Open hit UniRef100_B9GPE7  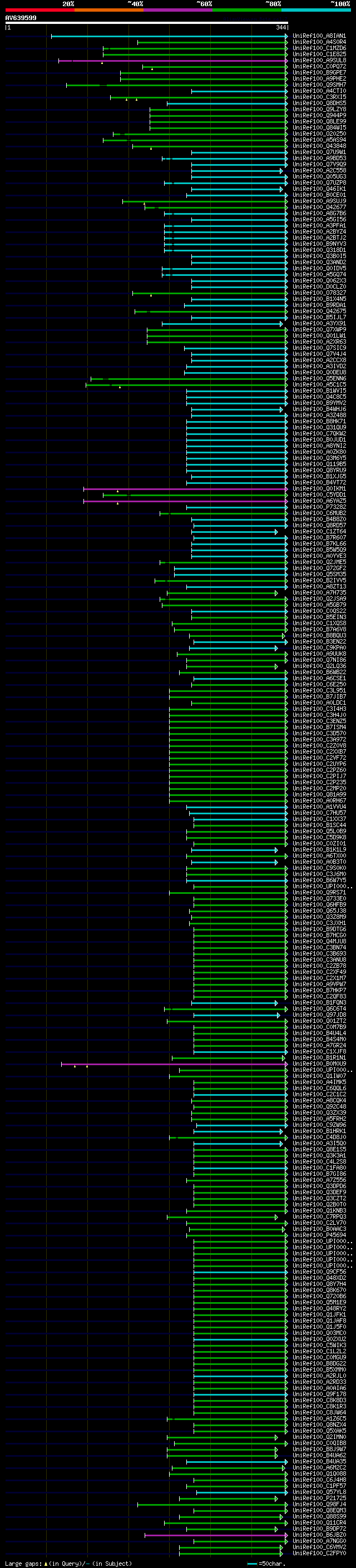pos(319,73)
